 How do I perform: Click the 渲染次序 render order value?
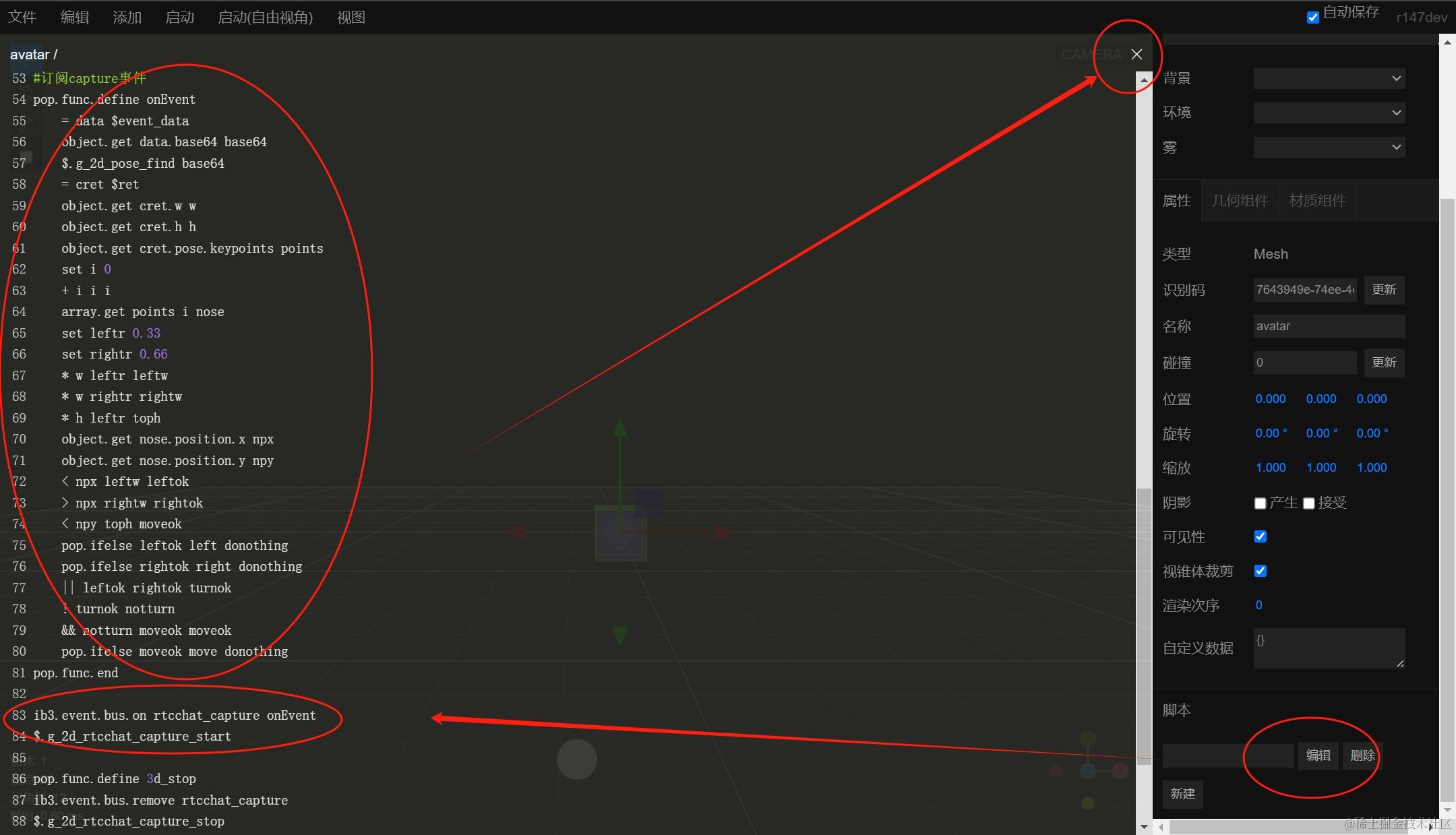click(x=1258, y=605)
